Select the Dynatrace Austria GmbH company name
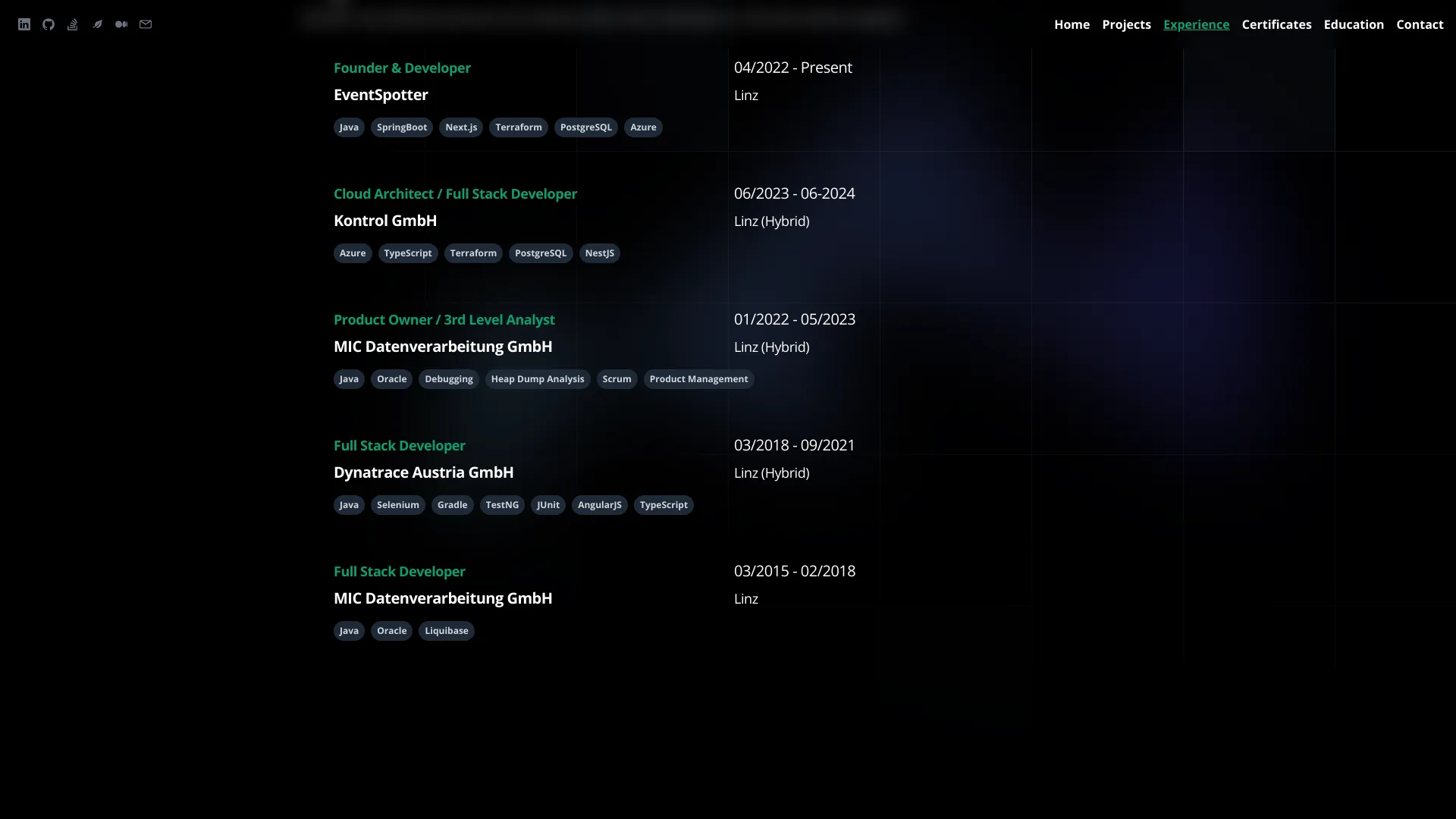This screenshot has width=1456, height=819. pos(423,472)
